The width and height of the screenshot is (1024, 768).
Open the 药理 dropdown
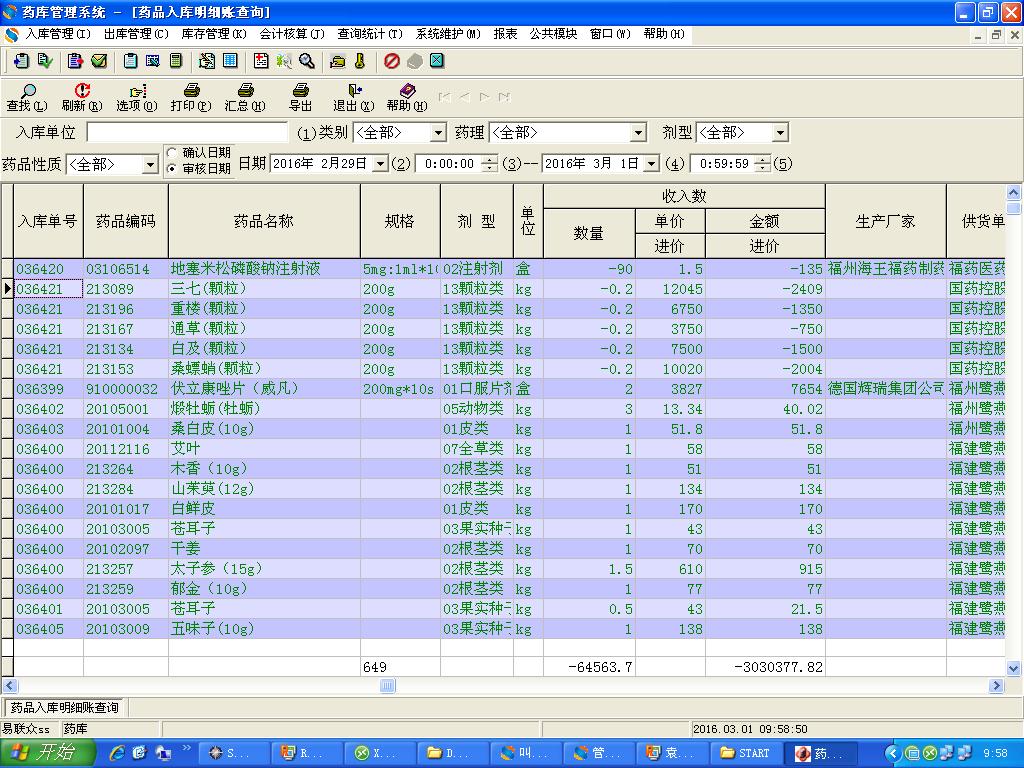click(x=638, y=133)
